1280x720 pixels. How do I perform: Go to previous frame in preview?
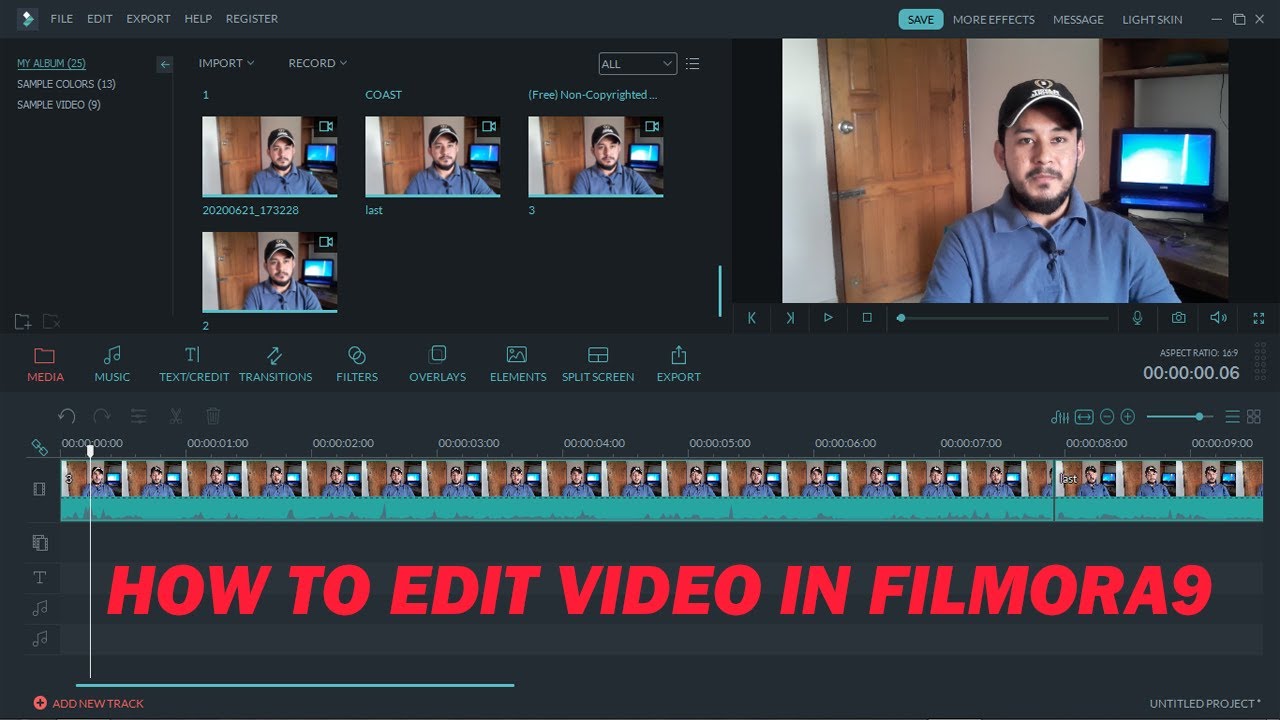point(752,318)
